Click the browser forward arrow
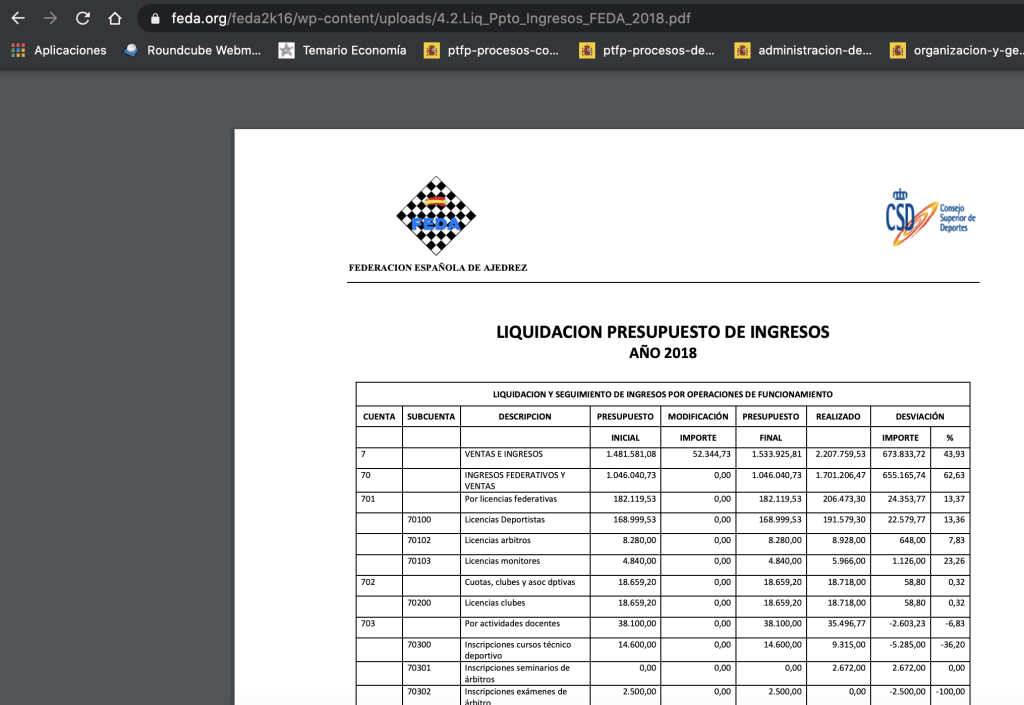This screenshot has height=705, width=1024. coord(50,18)
